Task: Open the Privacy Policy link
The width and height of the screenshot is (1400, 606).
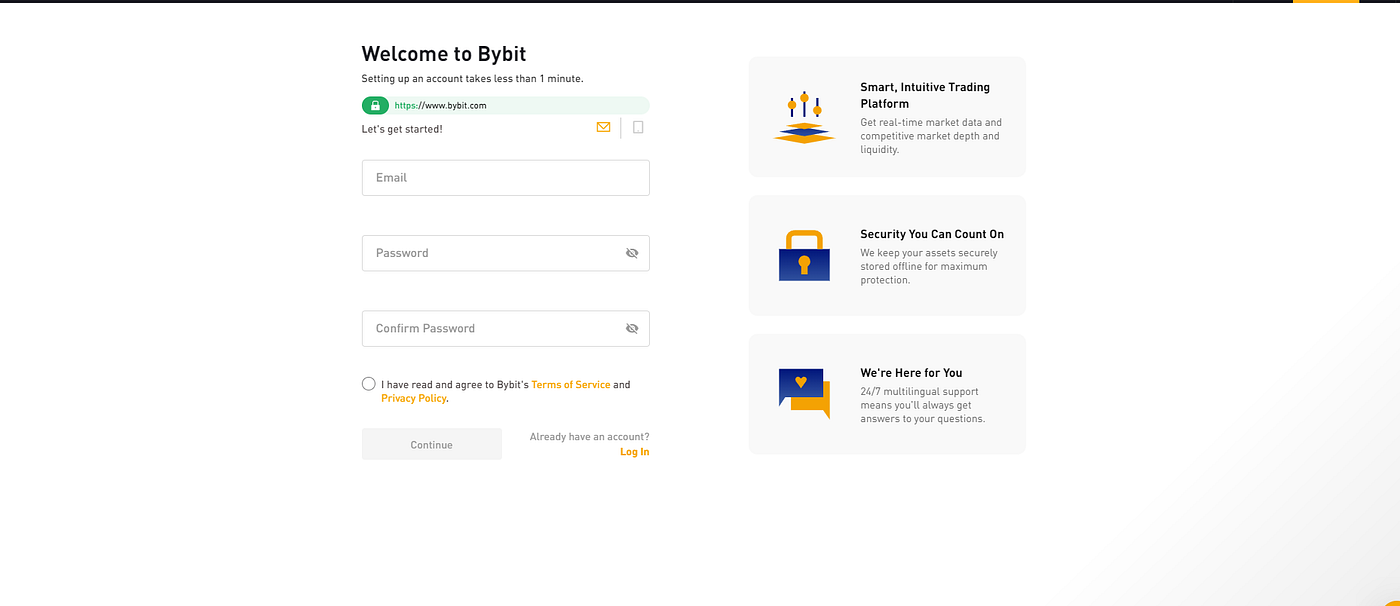Action: [413, 398]
